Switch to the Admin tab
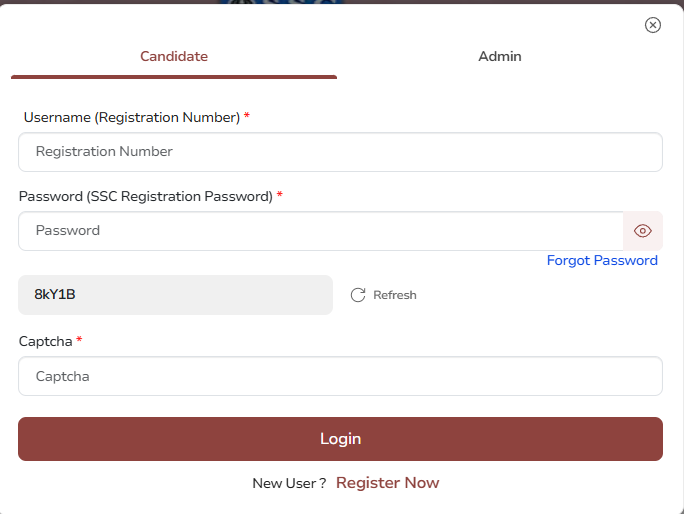Viewport: 684px width, 514px height. pyautogui.click(x=500, y=56)
